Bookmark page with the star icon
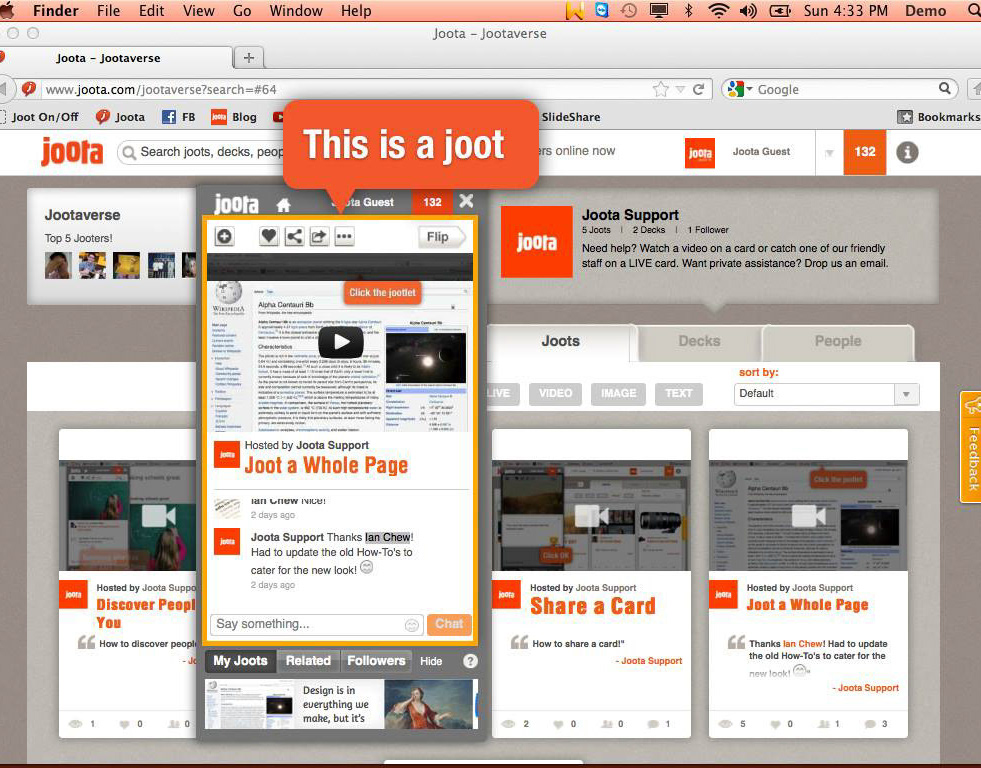981x768 pixels. click(x=661, y=89)
